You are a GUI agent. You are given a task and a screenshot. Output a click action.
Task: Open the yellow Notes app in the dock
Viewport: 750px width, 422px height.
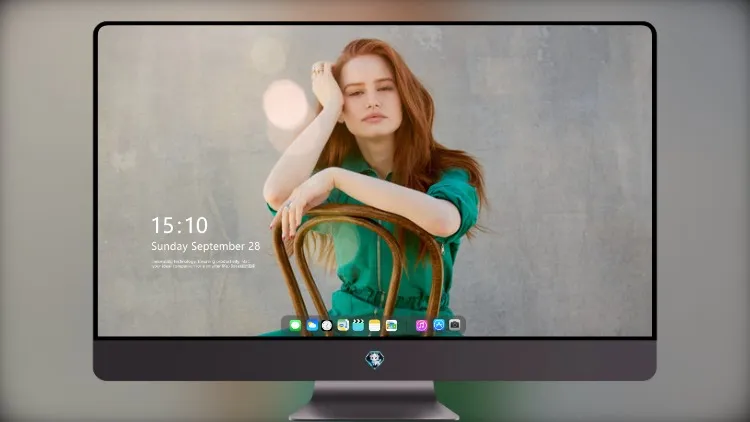375,325
